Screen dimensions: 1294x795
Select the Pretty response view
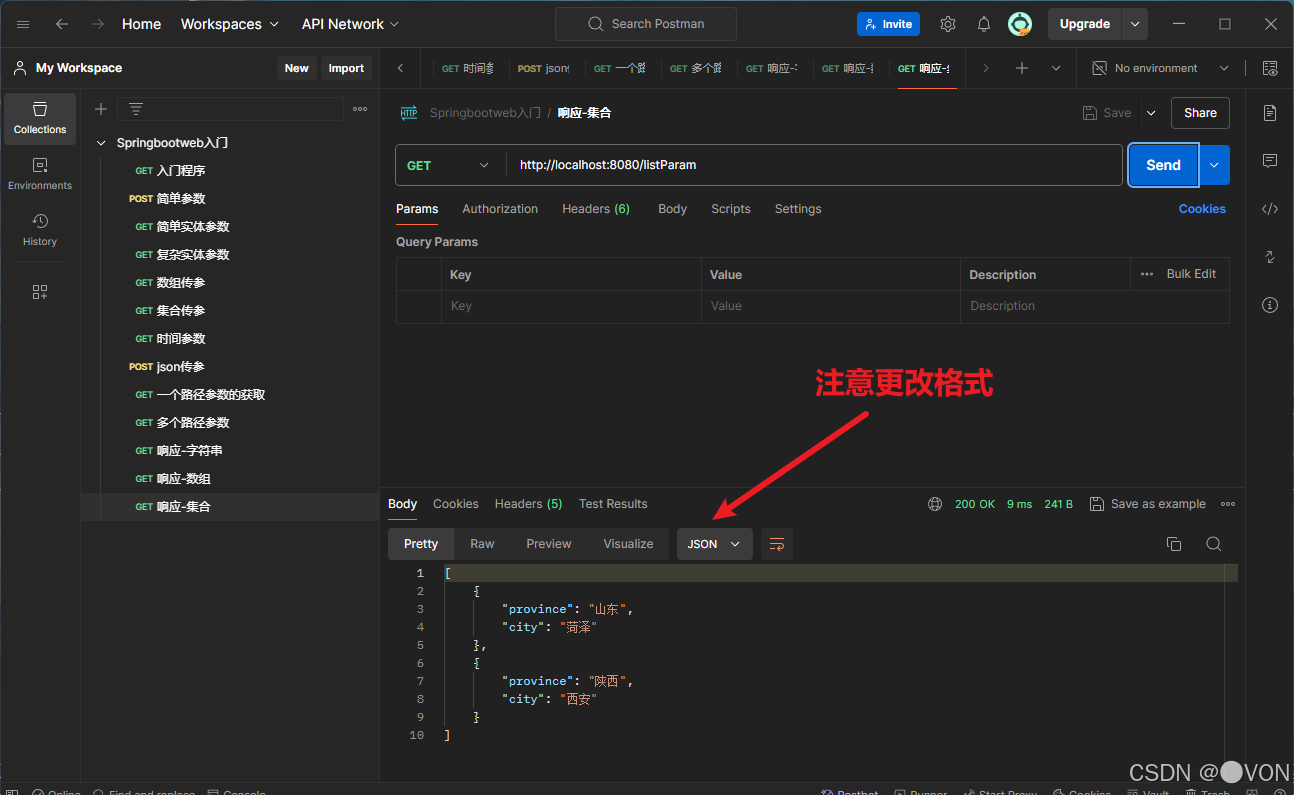point(421,544)
